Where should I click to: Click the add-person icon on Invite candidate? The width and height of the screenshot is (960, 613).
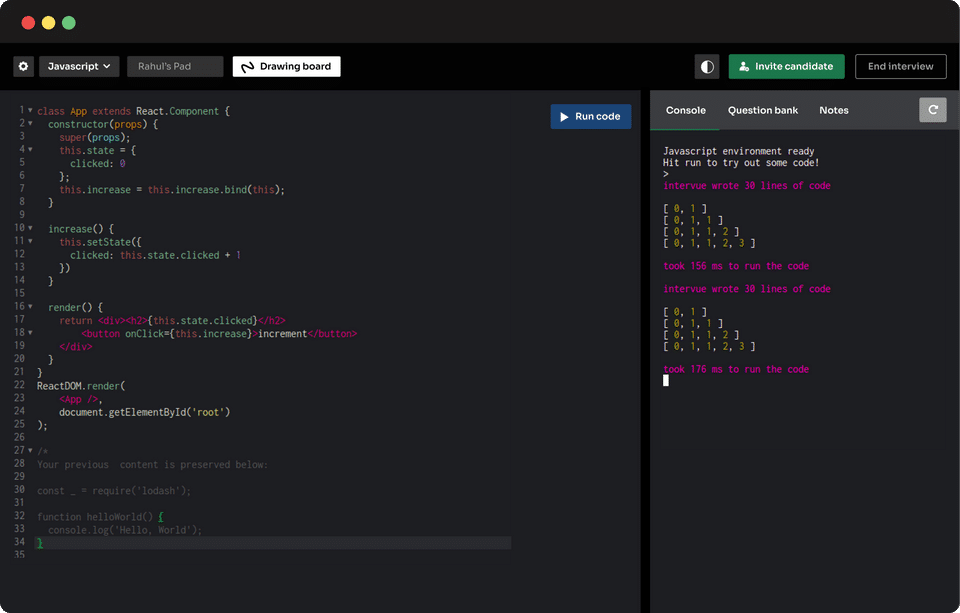pos(744,67)
